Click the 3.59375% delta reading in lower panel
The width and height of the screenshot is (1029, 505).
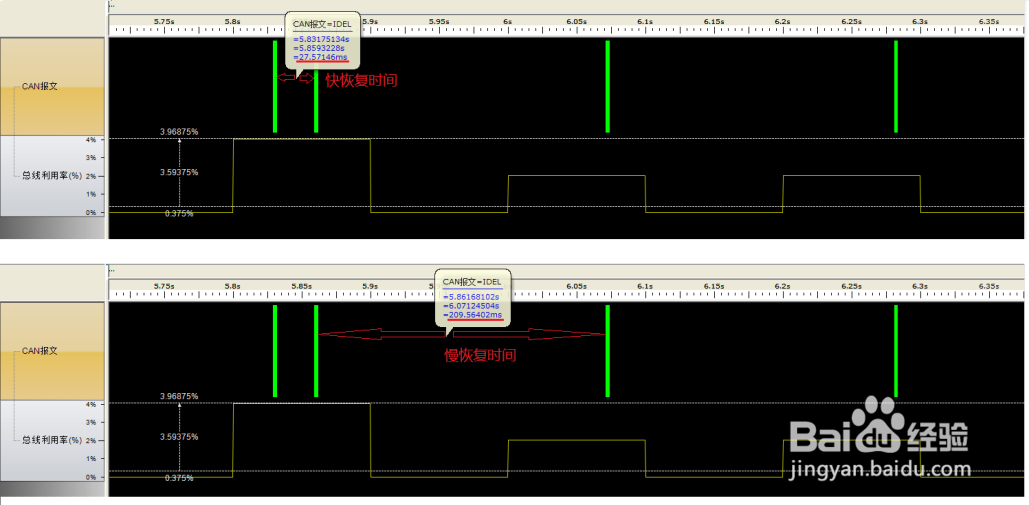tap(178, 437)
